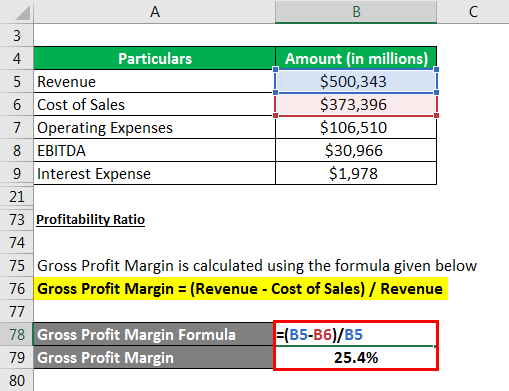Viewport: 509px width, 391px height.
Task: Select column C header
Action: tap(473, 12)
